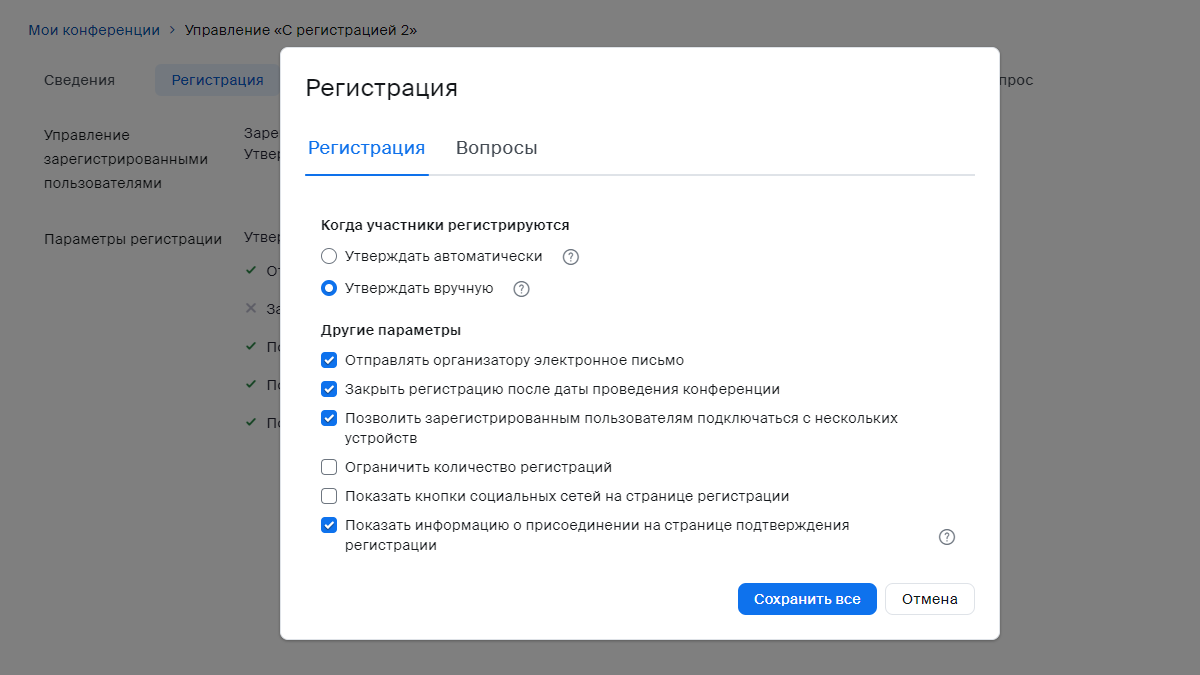Click the "Отмена" button
Viewport: 1200px width, 675px height.
(x=929, y=598)
